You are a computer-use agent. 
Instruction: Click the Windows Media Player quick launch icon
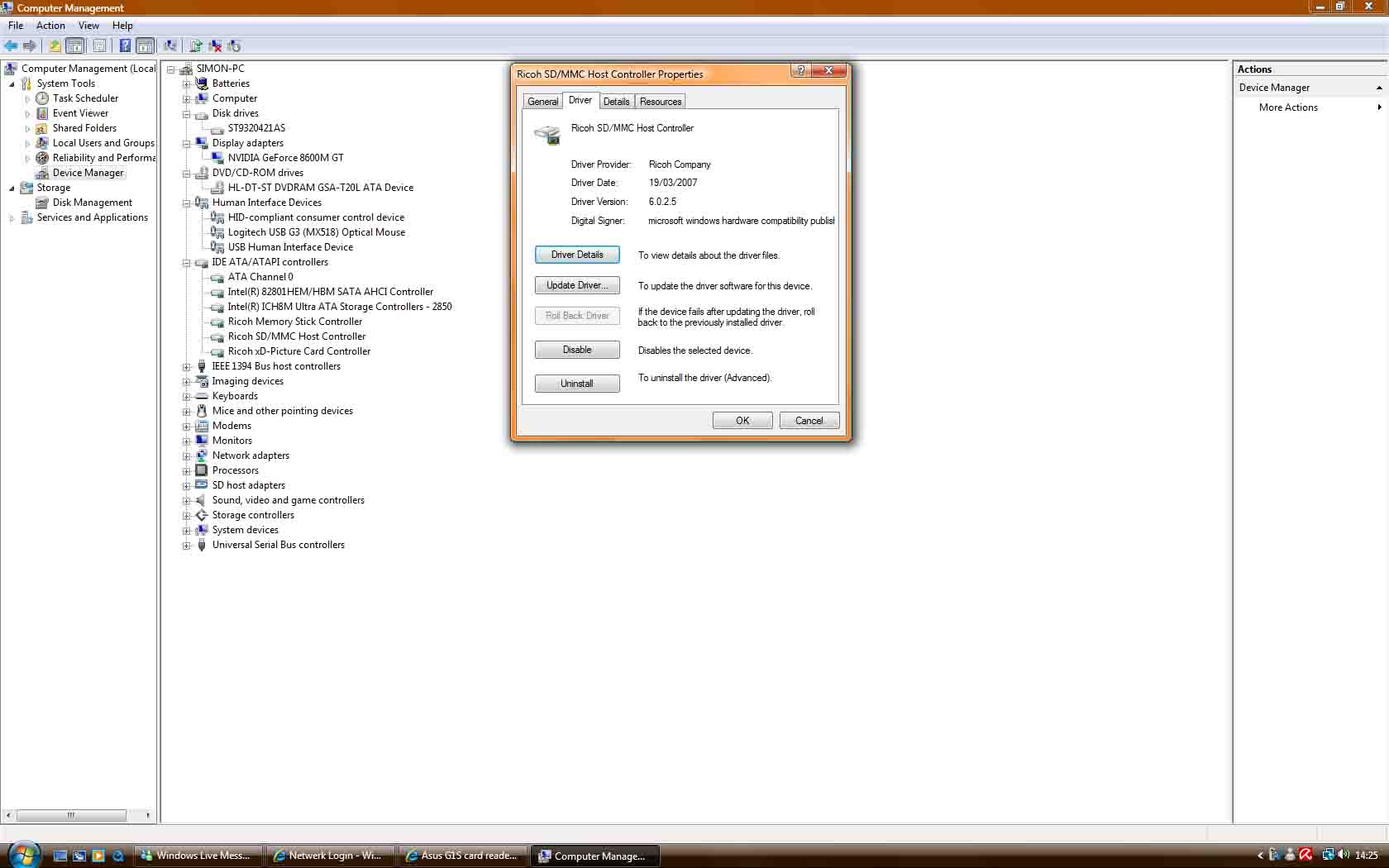pos(98,856)
